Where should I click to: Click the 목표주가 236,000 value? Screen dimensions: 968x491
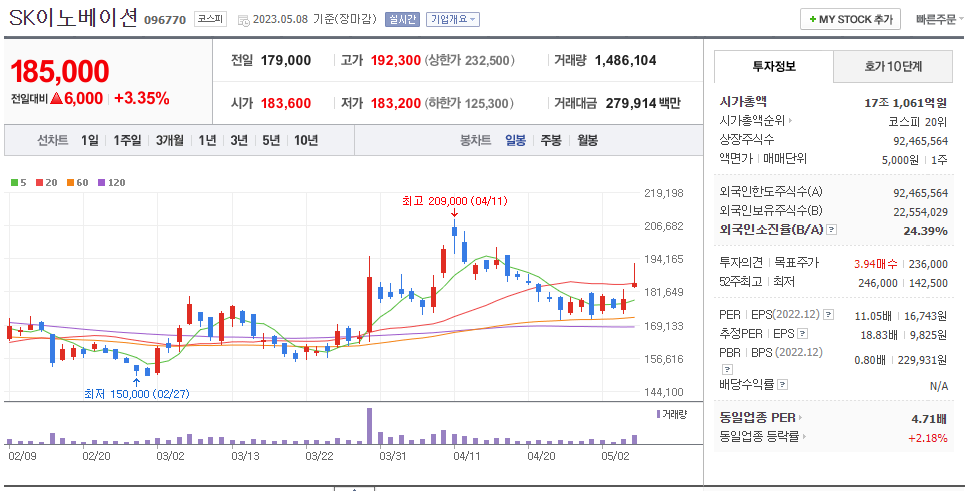(x=928, y=264)
